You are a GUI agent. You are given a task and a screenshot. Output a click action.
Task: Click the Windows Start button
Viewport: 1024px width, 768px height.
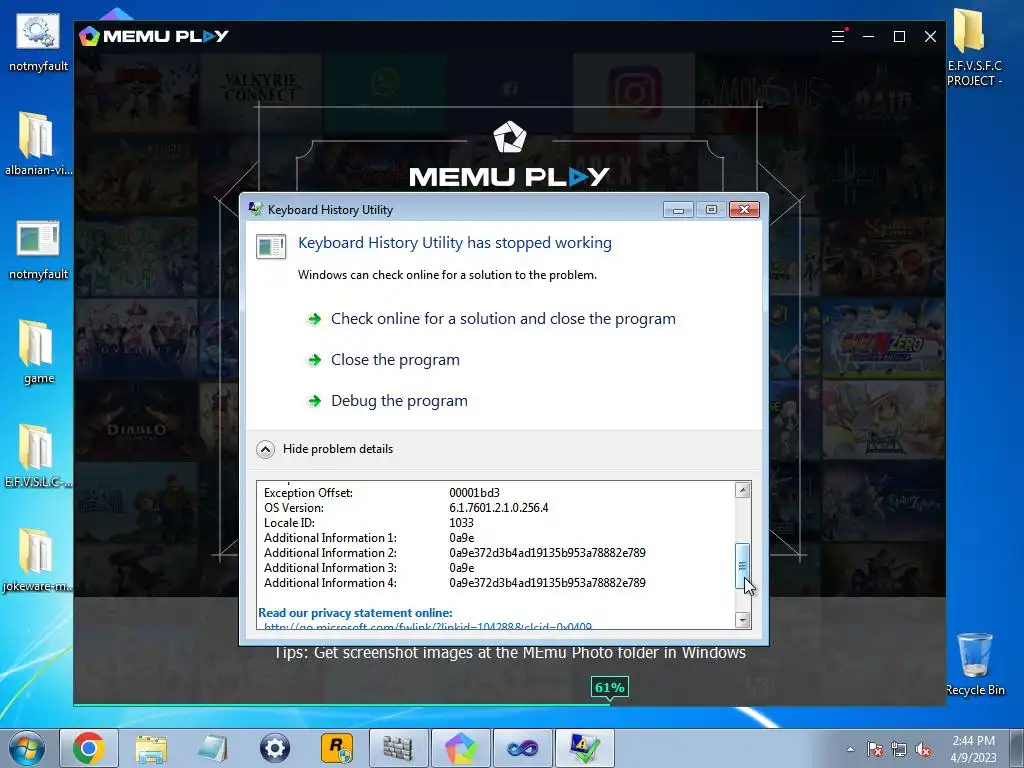coord(27,748)
